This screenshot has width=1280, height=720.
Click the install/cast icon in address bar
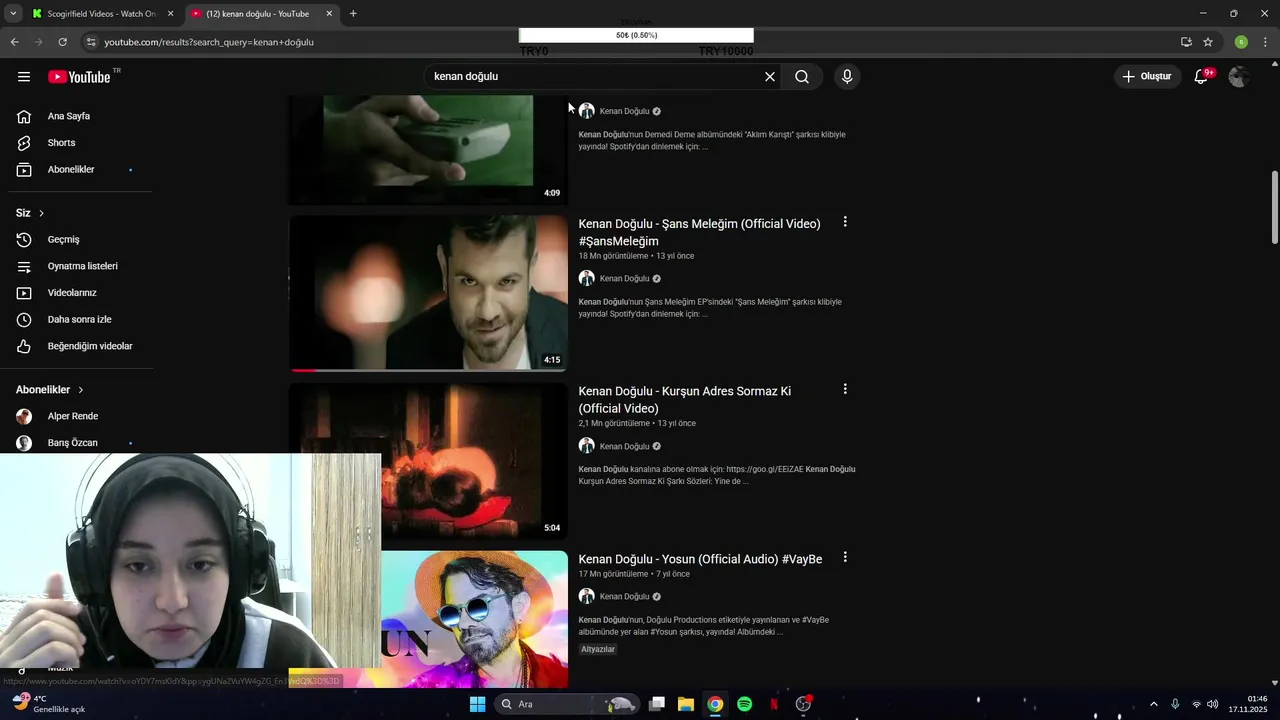tap(1186, 42)
